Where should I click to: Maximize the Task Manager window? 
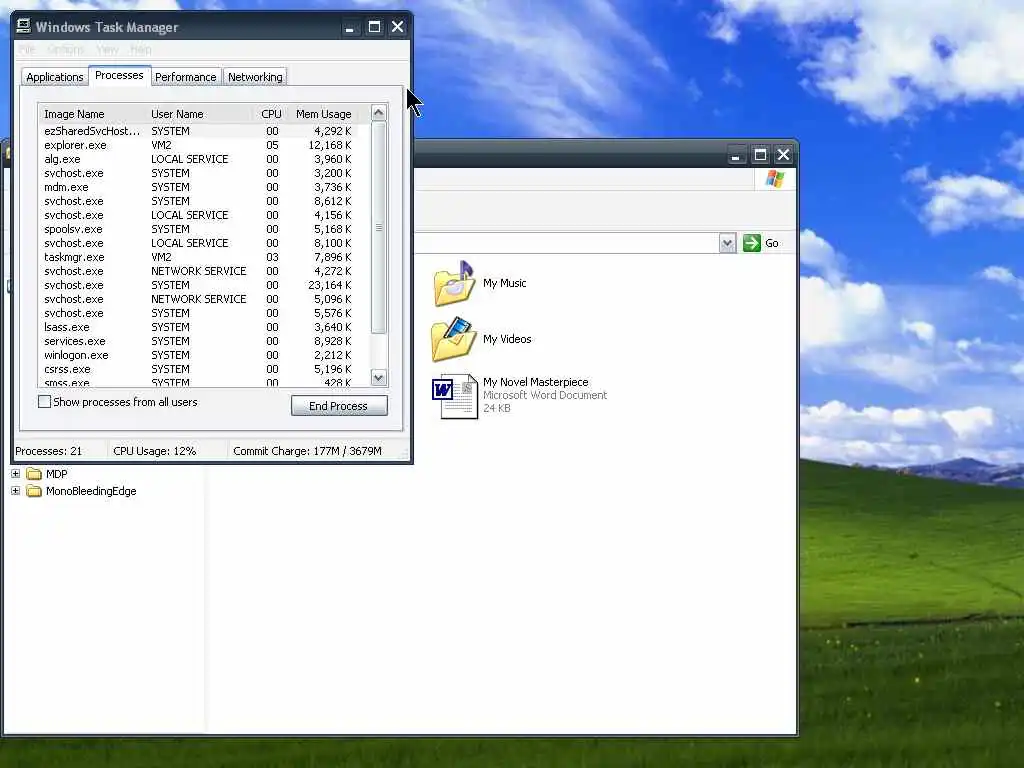(374, 27)
